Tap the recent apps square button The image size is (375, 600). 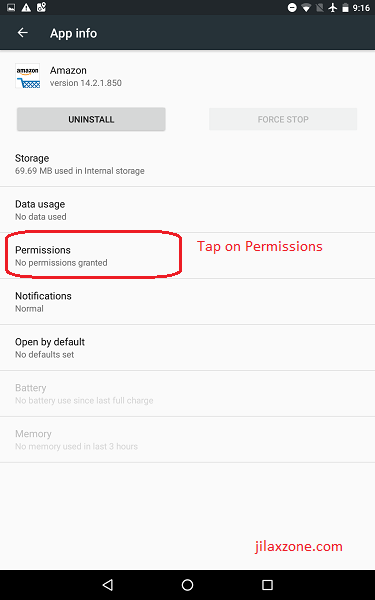(267, 584)
